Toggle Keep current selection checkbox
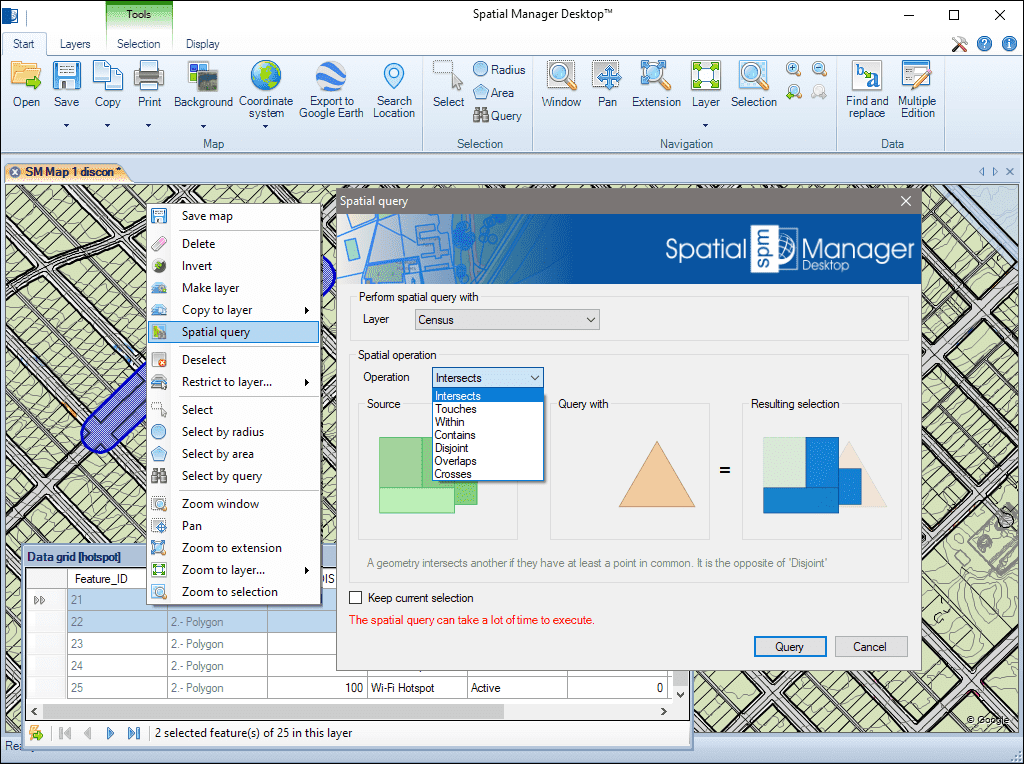The image size is (1024, 764). (355, 597)
